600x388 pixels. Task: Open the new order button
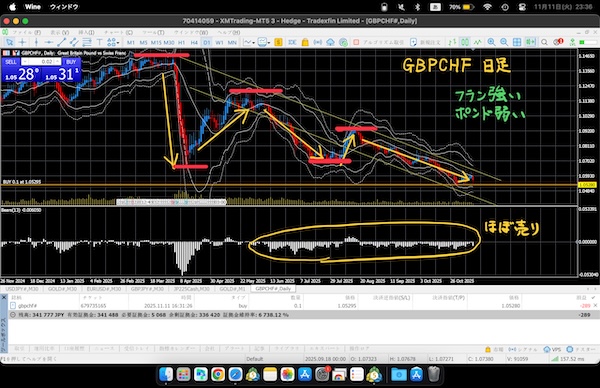[425, 42]
